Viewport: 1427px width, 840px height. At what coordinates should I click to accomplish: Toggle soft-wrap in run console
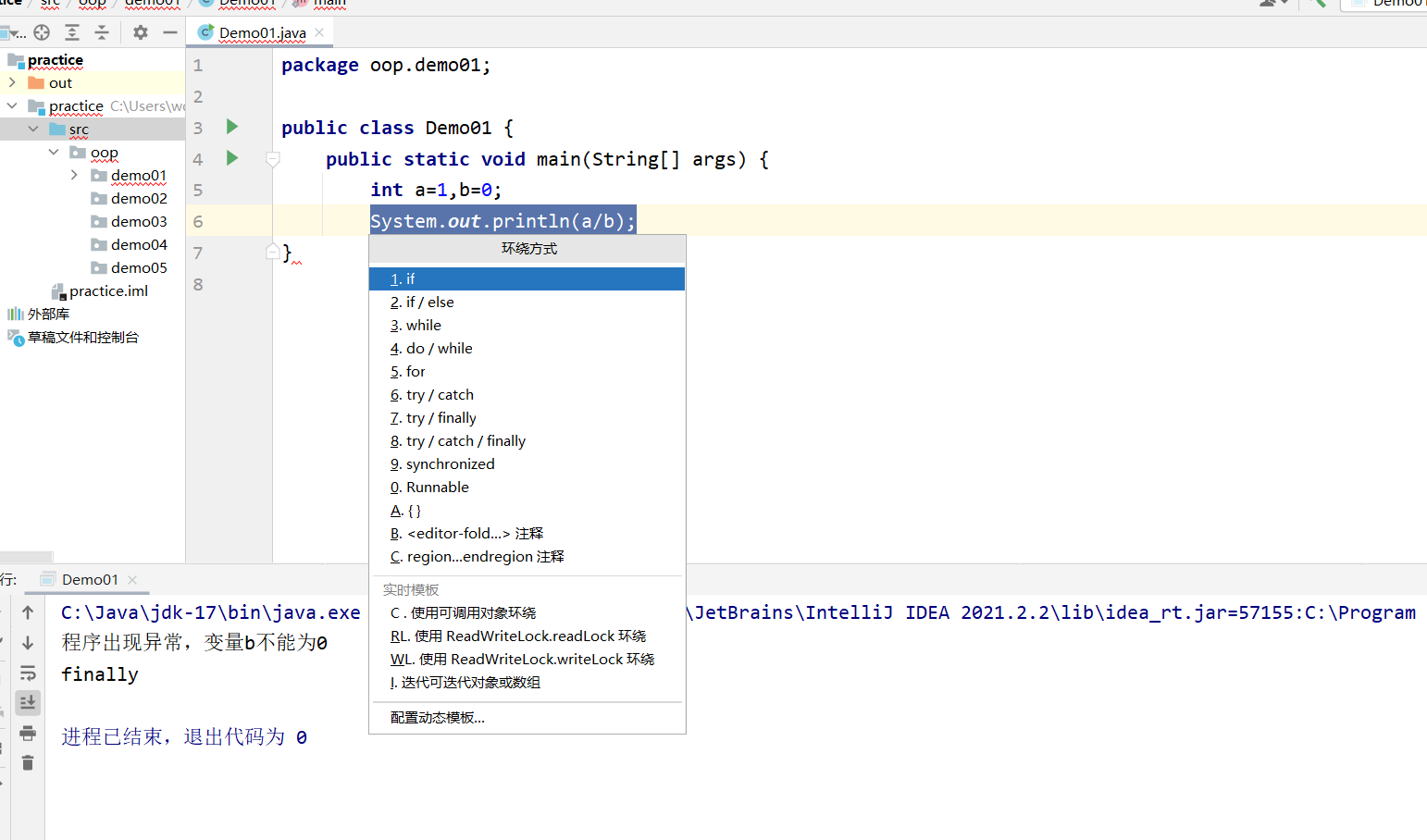click(28, 673)
